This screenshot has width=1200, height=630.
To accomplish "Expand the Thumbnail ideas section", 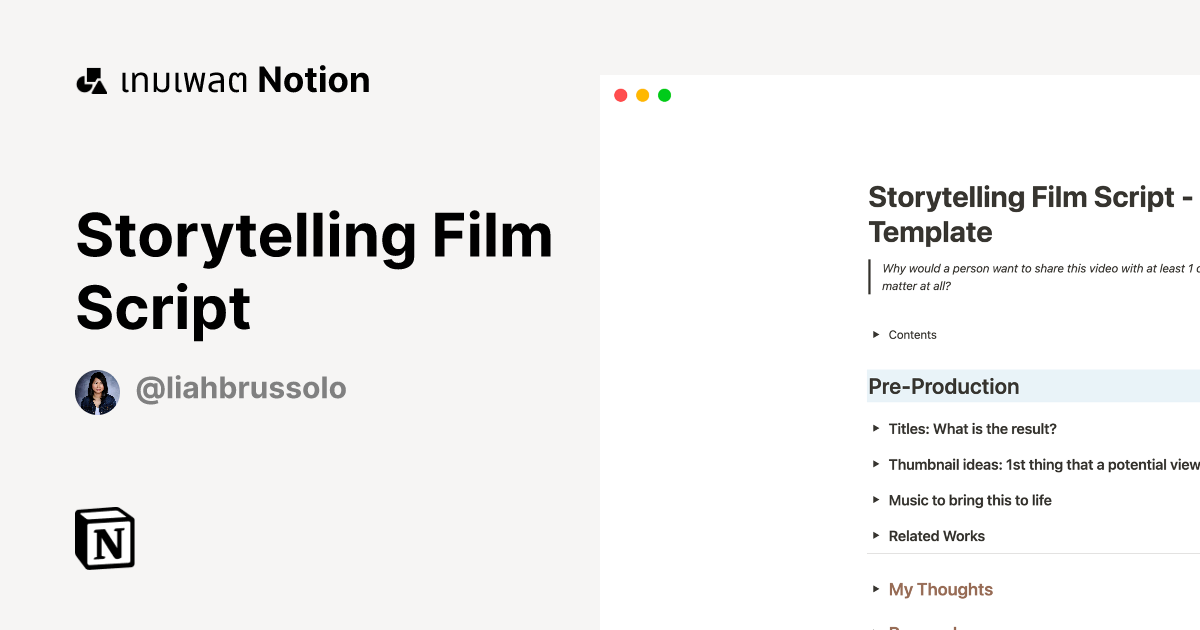I will point(874,464).
